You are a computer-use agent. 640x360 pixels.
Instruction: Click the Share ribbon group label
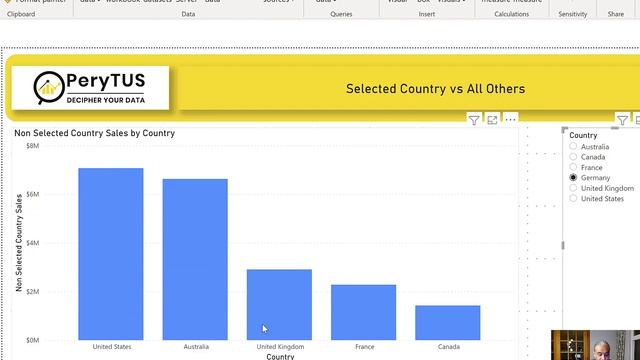tap(616, 14)
